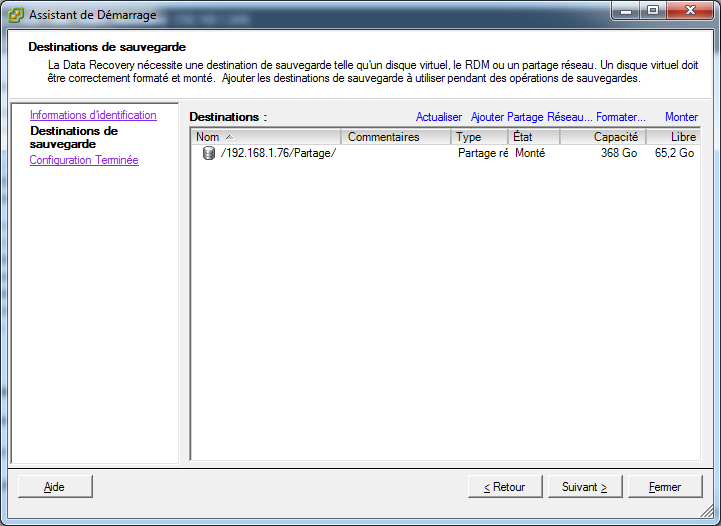
Task: Click the 'Monté' state cell
Action: coord(530,153)
